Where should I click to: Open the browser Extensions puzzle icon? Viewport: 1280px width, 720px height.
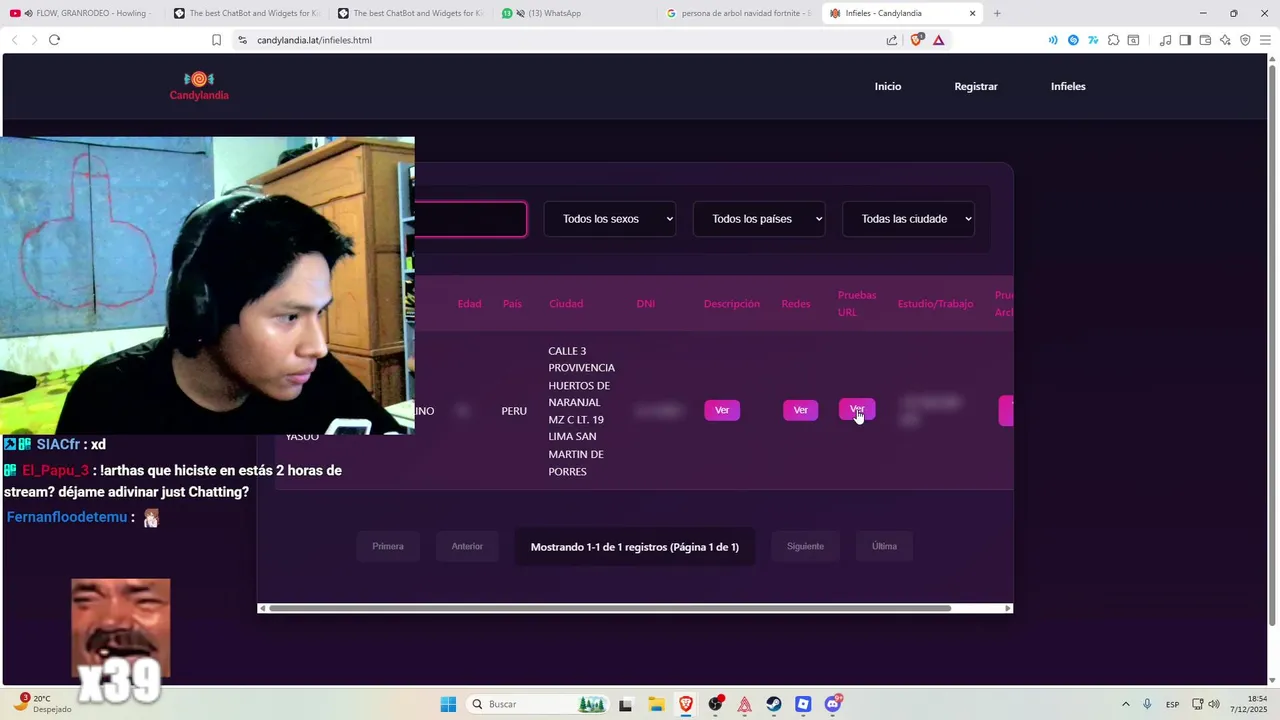pos(1113,40)
